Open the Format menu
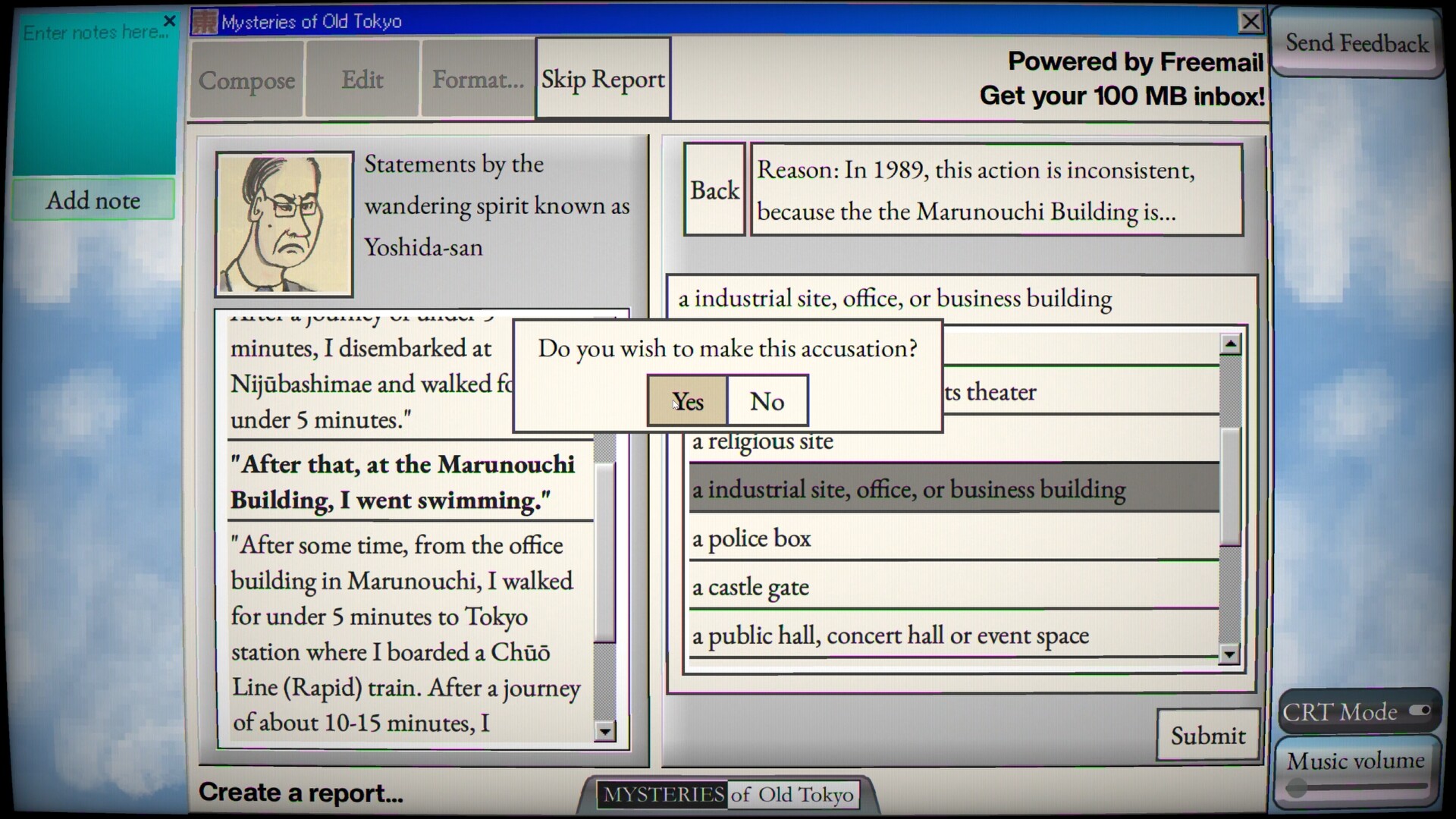 point(477,79)
